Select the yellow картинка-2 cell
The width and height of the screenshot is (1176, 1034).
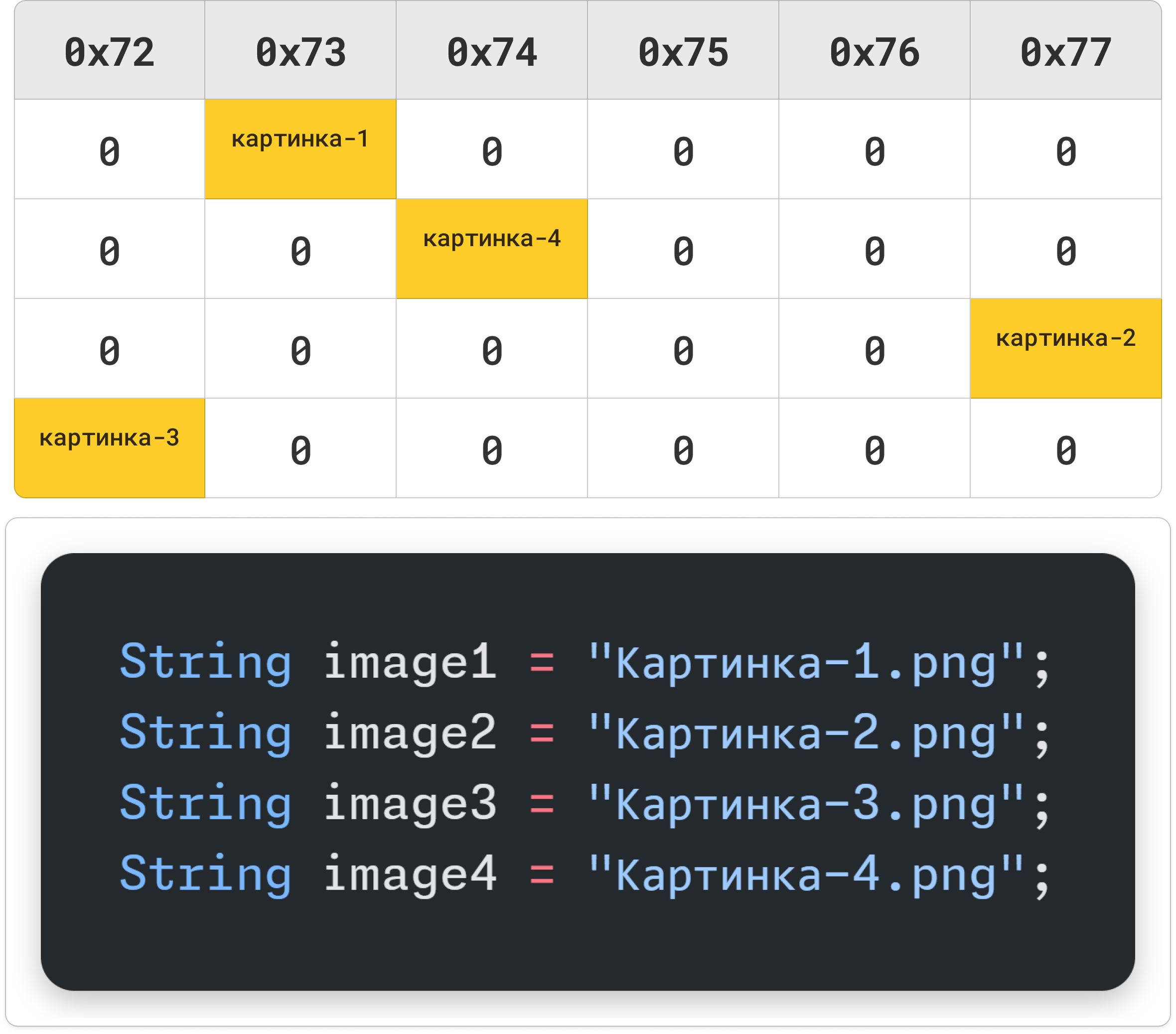click(x=1065, y=348)
